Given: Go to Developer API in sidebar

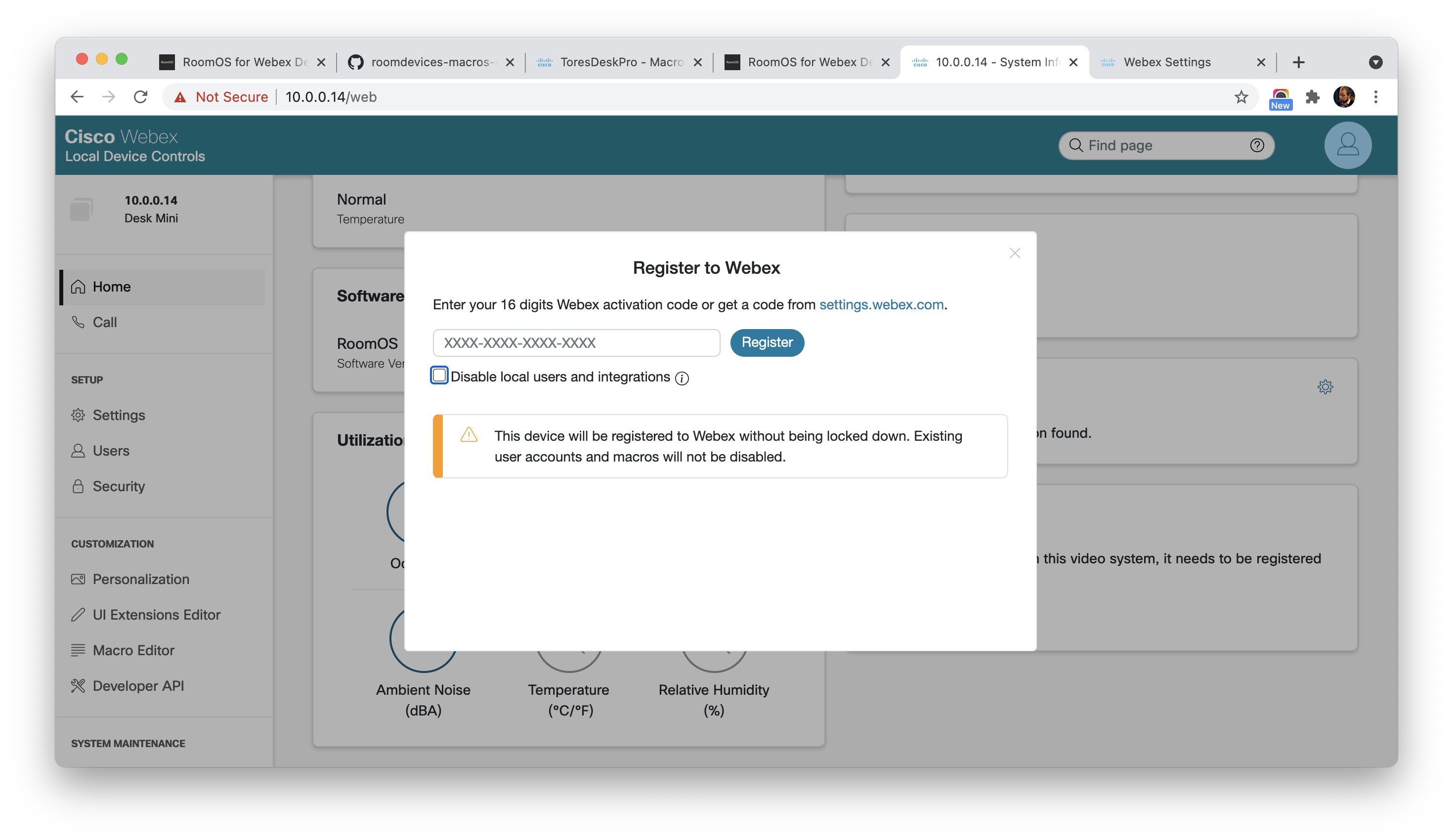Looking at the screenshot, I should 138,686.
